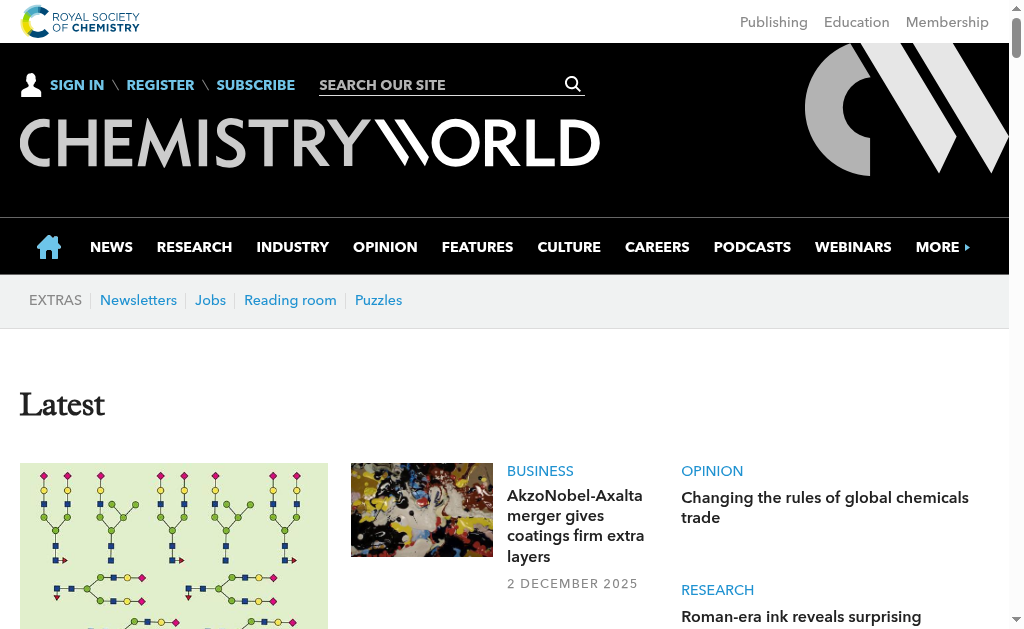Image resolution: width=1024 pixels, height=629 pixels.
Task: Click the large CW emblem graphic
Action: pyautogui.click(x=906, y=108)
